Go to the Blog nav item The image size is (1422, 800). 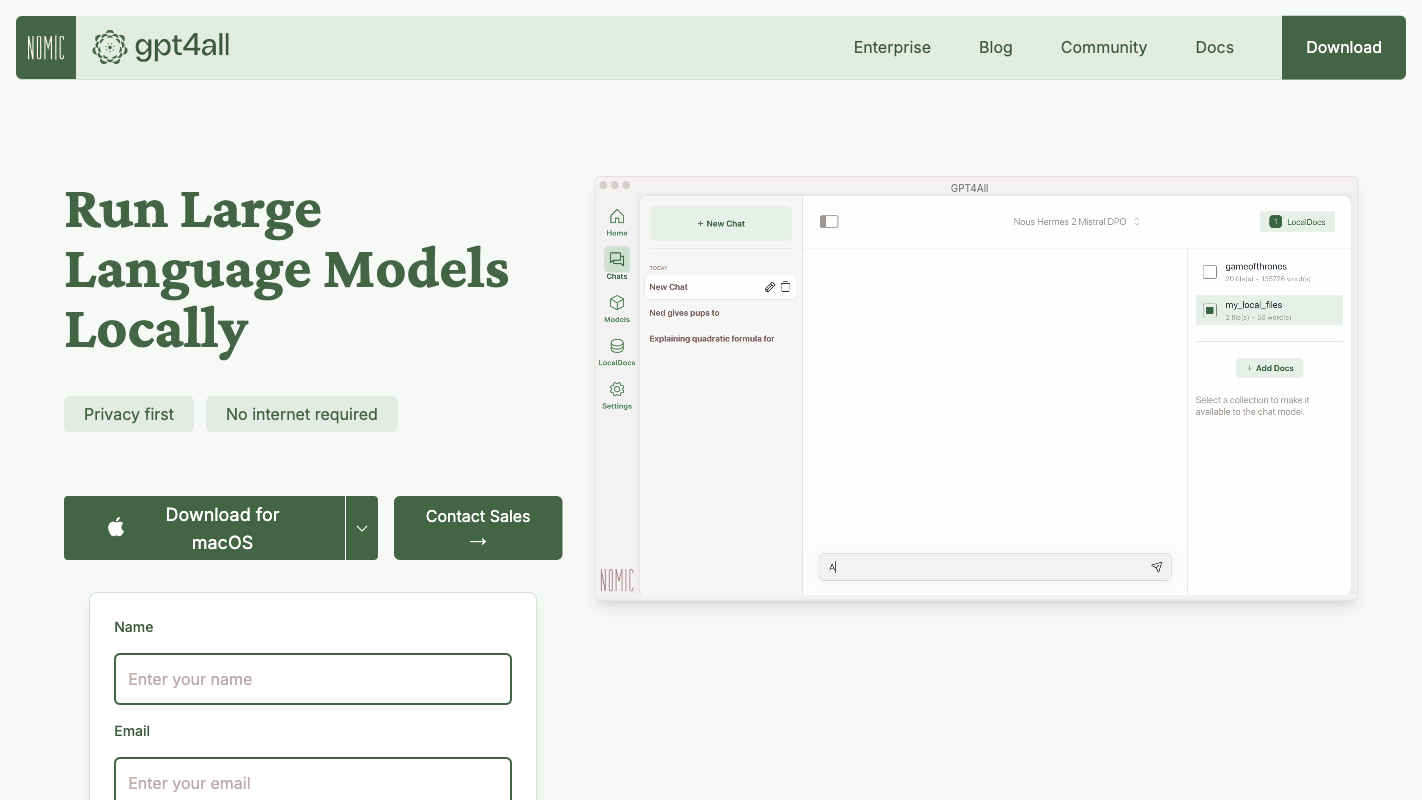pyautogui.click(x=996, y=47)
